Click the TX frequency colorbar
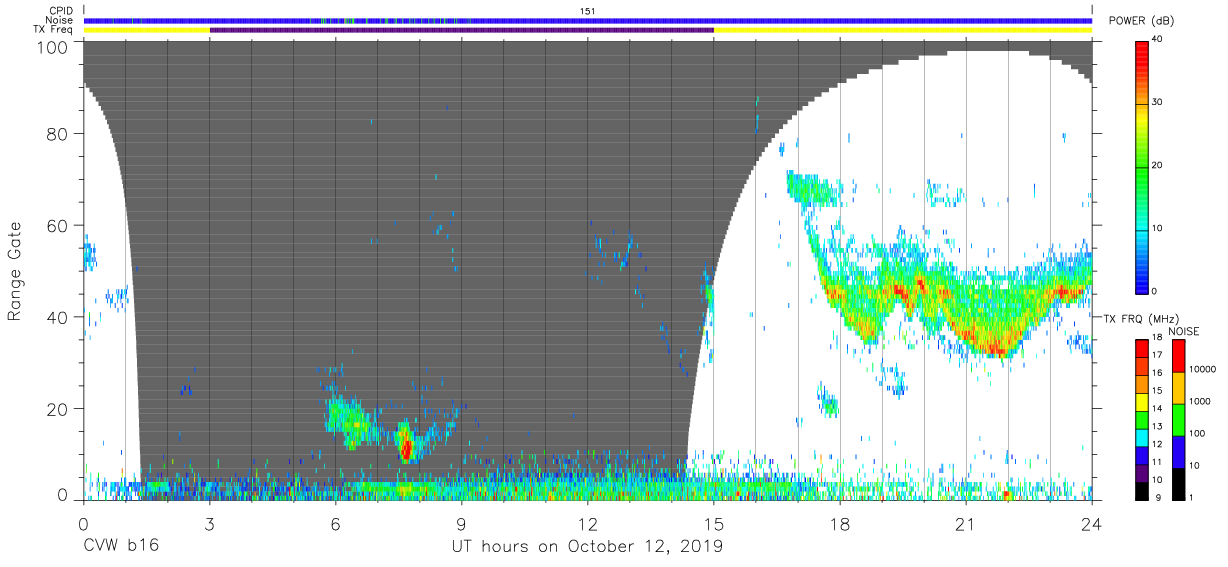 1142,419
